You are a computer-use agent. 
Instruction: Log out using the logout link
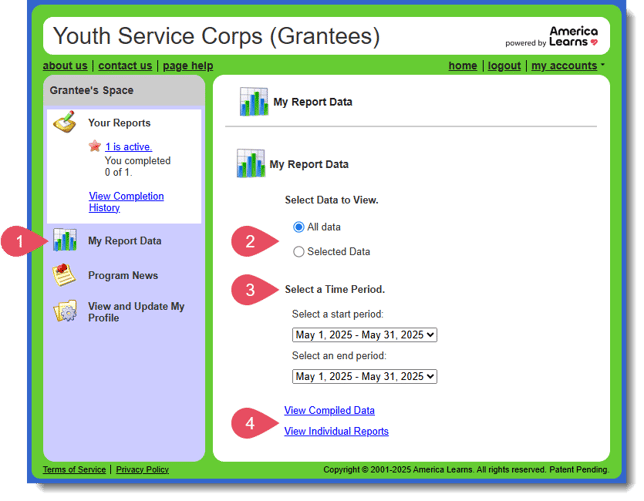[504, 66]
